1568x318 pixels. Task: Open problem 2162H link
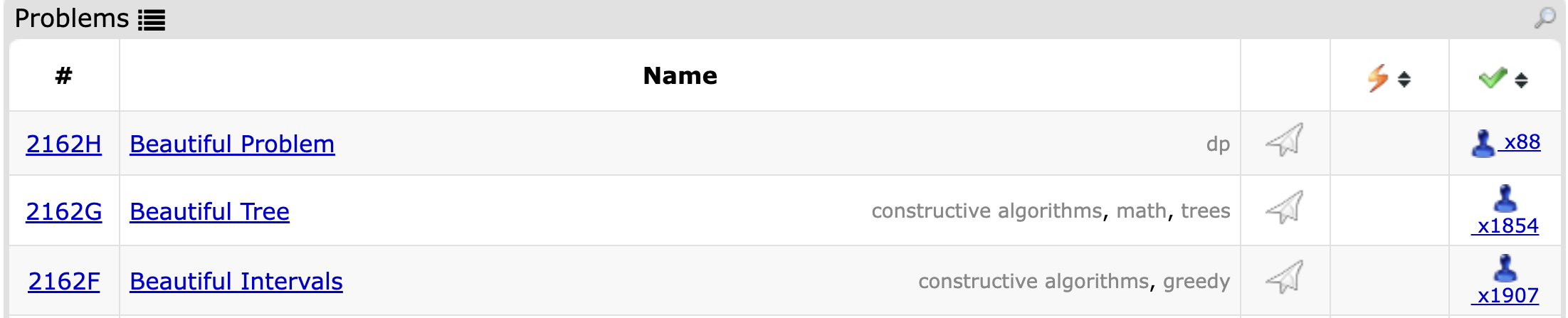tap(63, 144)
